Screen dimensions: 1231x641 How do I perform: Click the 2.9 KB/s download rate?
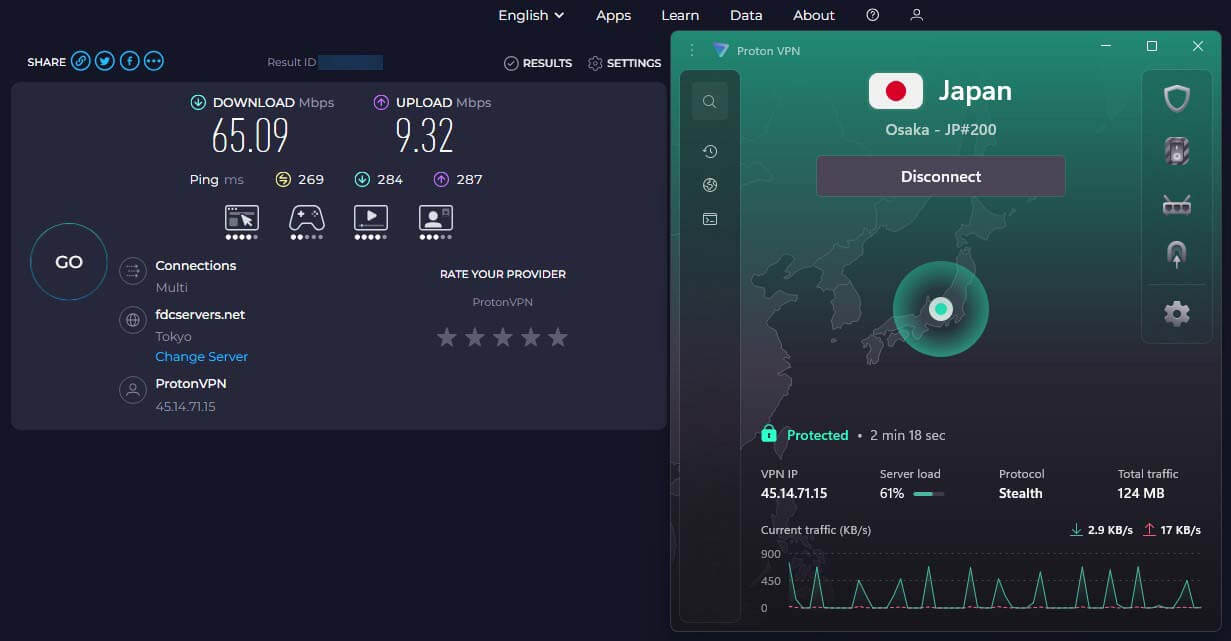[x=1101, y=530]
